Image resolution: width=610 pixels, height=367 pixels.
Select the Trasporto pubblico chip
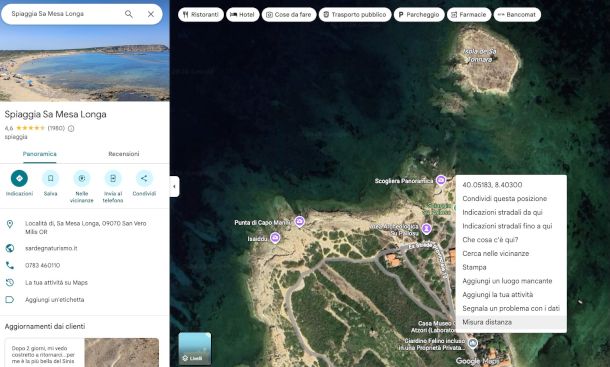point(355,15)
